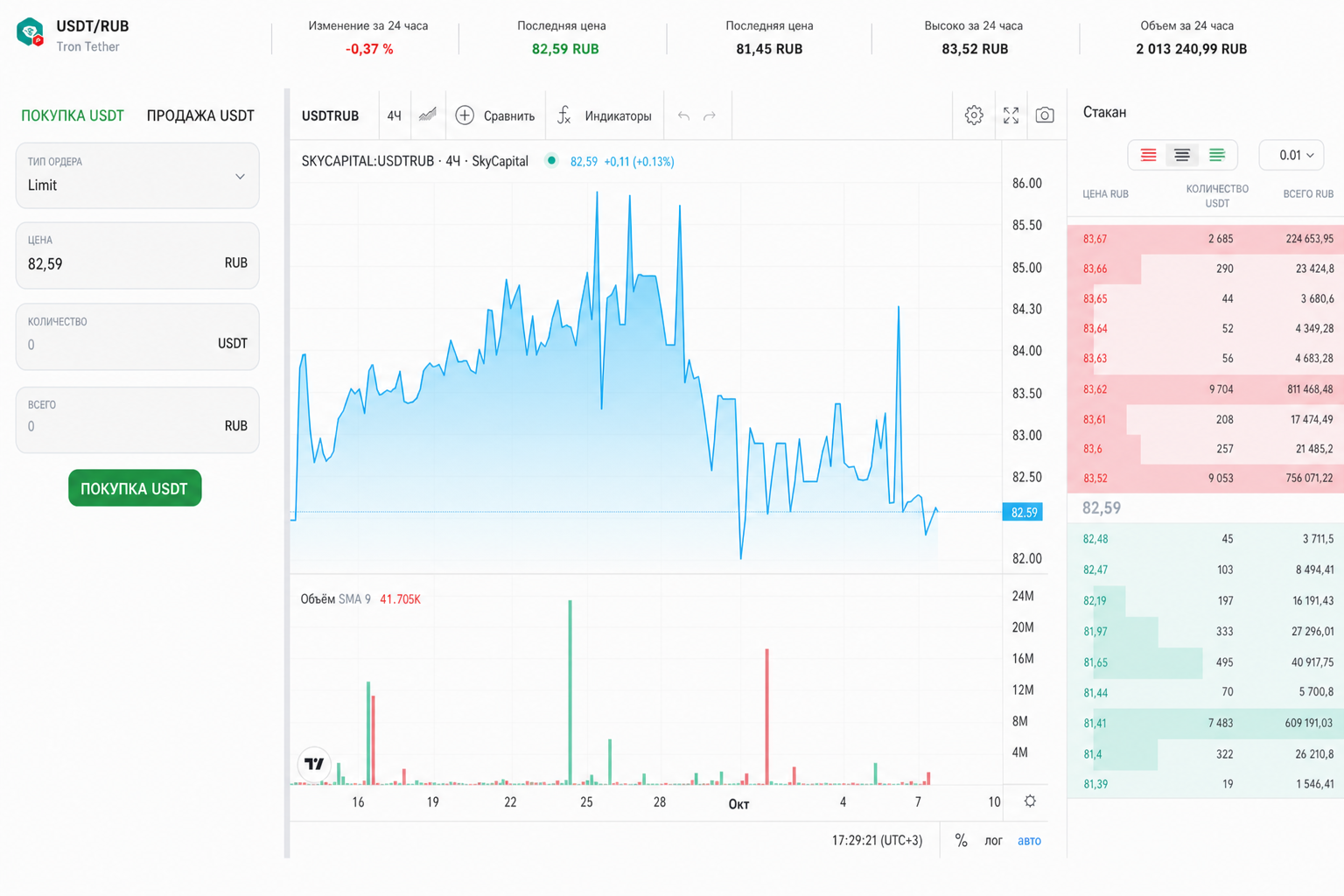Viewport: 1344px width, 896px height.
Task: Click the 82,59 mid price in order book
Action: point(1102,507)
